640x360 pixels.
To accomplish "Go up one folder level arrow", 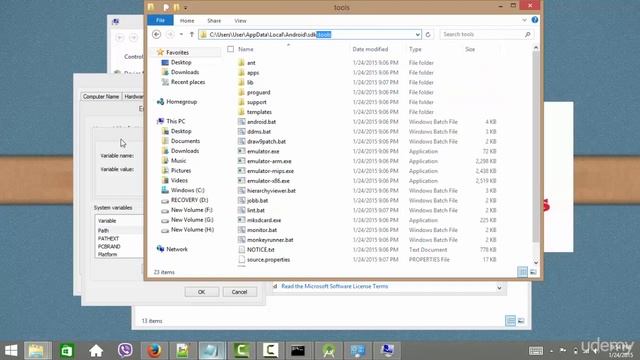I will point(191,35).
